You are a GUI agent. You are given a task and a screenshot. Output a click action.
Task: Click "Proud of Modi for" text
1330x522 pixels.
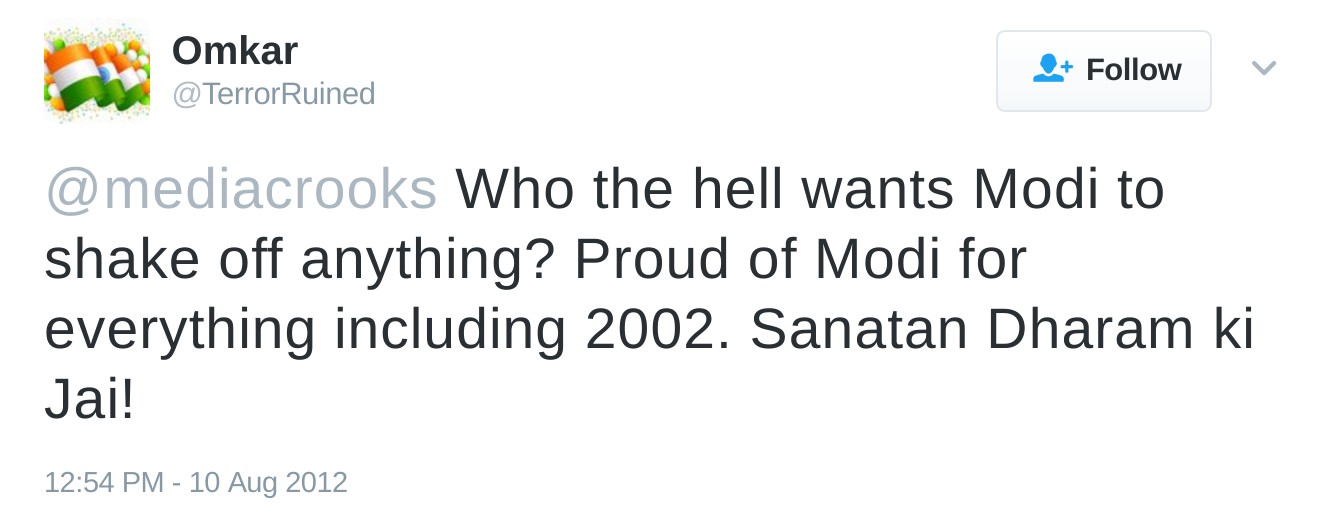click(801, 260)
